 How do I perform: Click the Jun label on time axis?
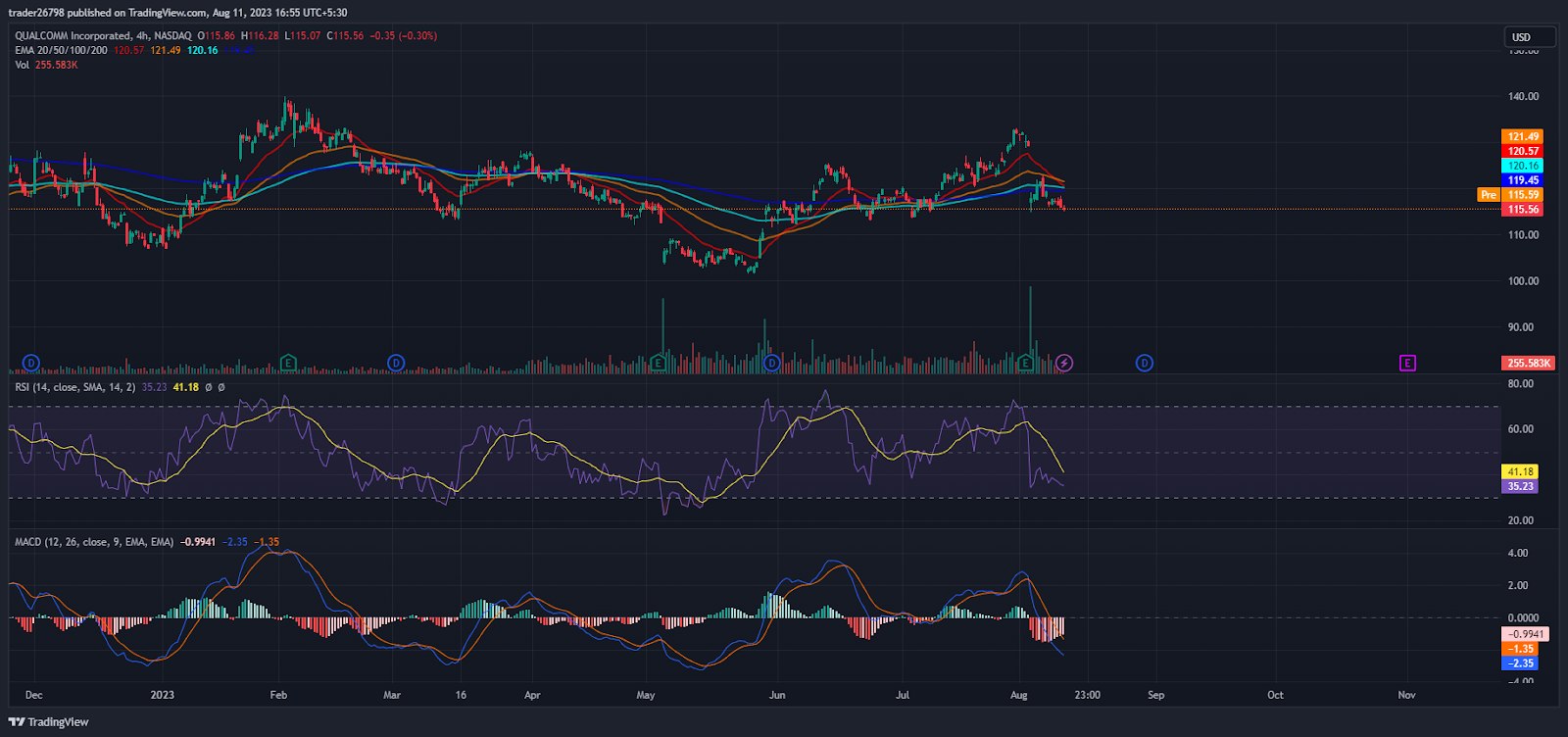point(777,695)
